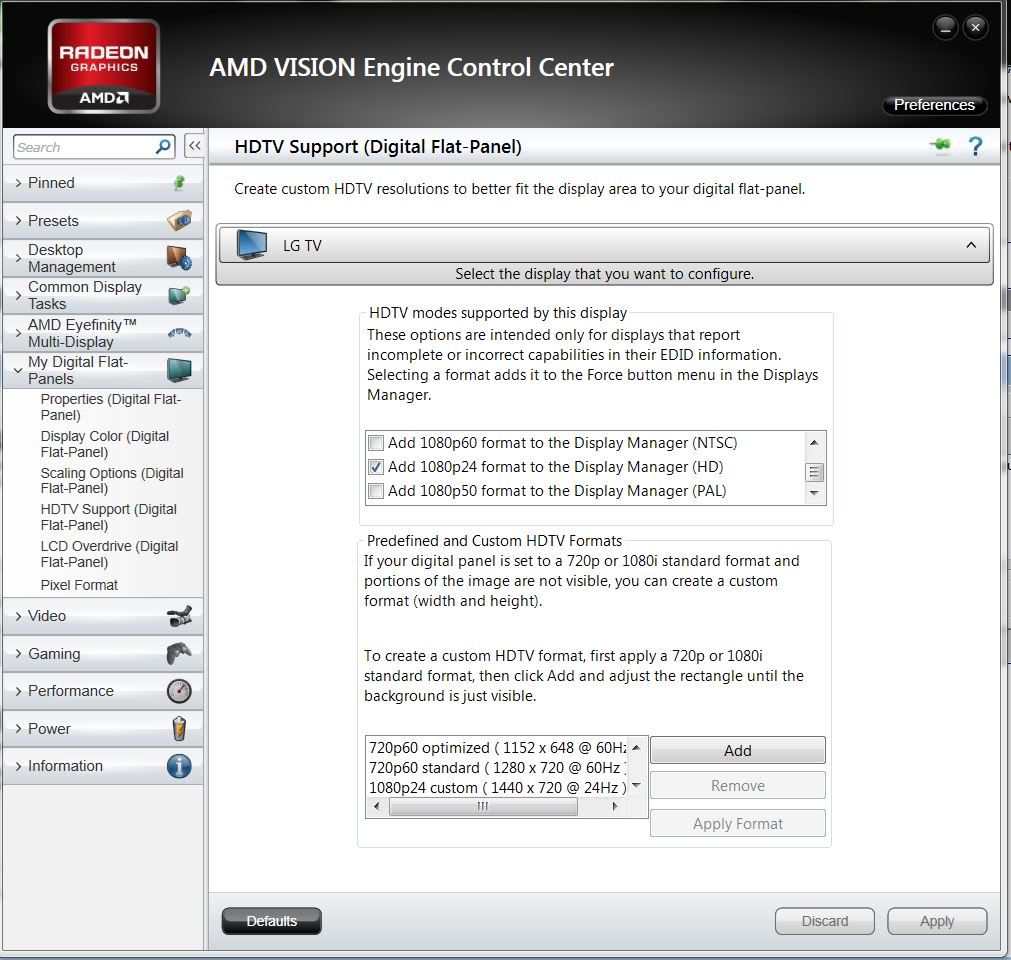
Task: Minimize the Control Center window
Action: [945, 28]
